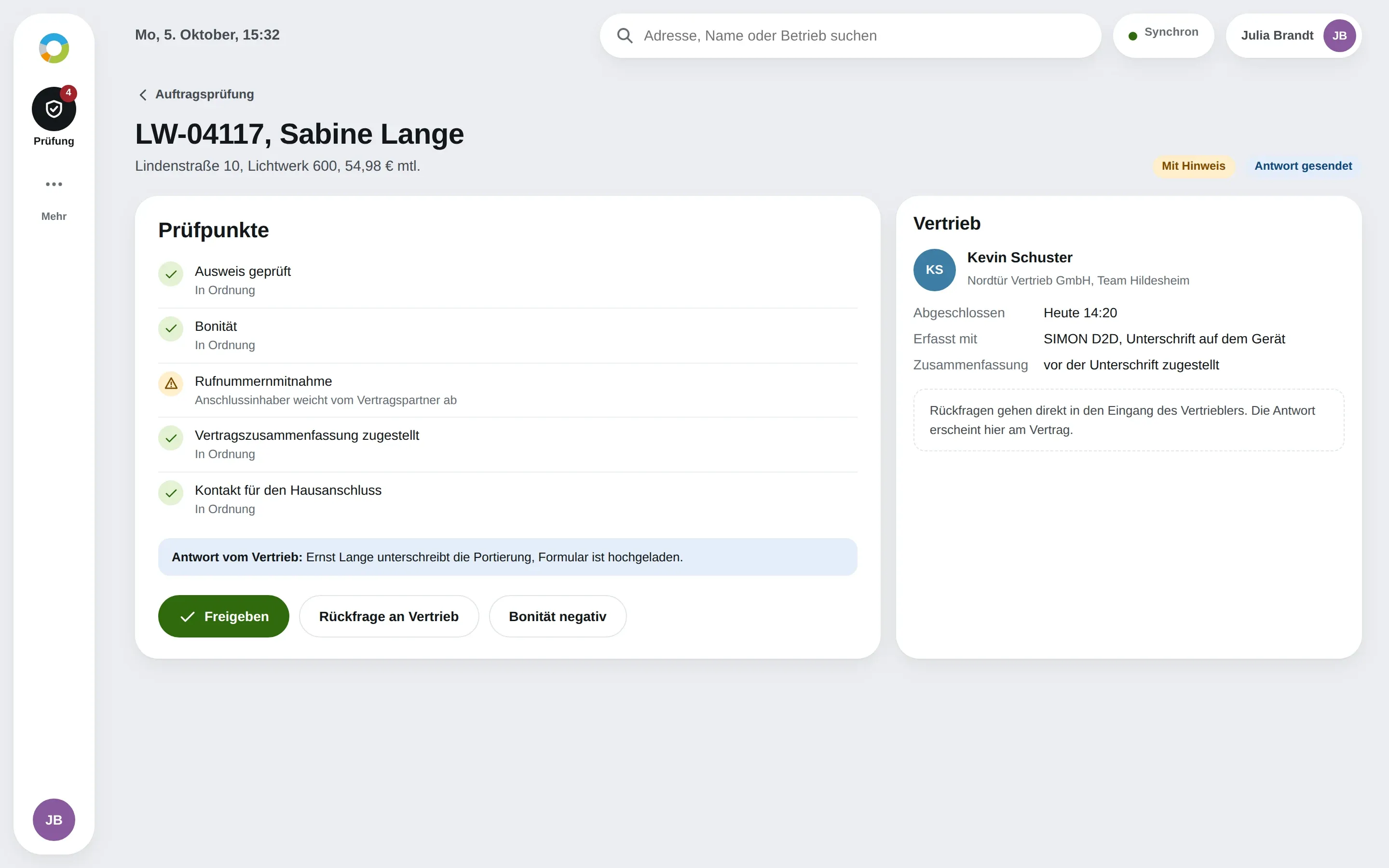Click the check icon for Vertragszusammenfassung zugestellt
Screen dimensions: 1389x868
[x=170, y=438]
